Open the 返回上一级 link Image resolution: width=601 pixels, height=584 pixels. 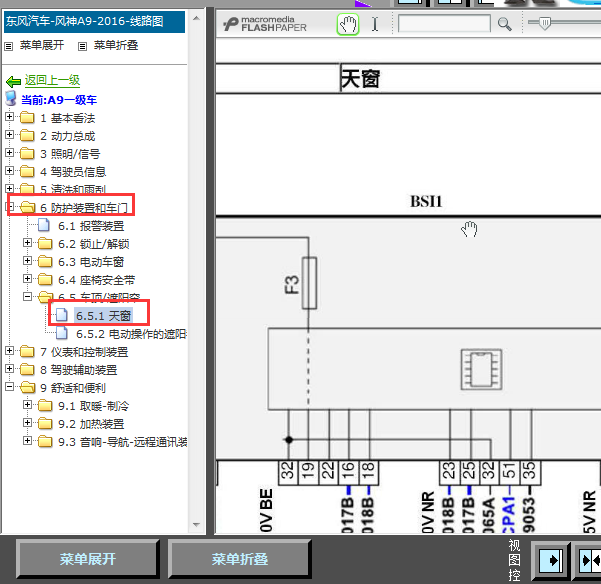[x=53, y=80]
